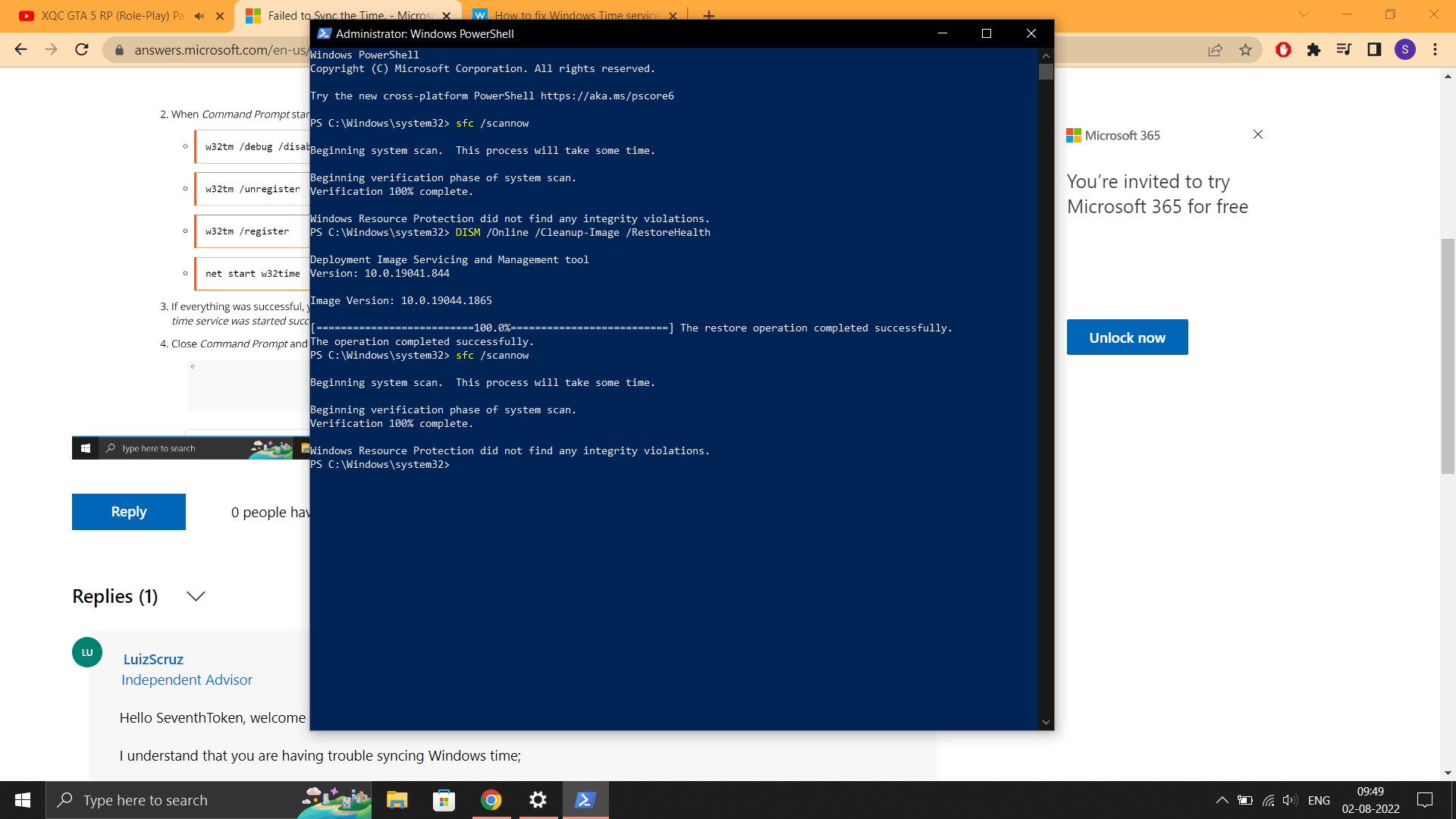The height and width of the screenshot is (819, 1456).
Task: Click the Microsoft 365 logo
Action: tap(1113, 135)
